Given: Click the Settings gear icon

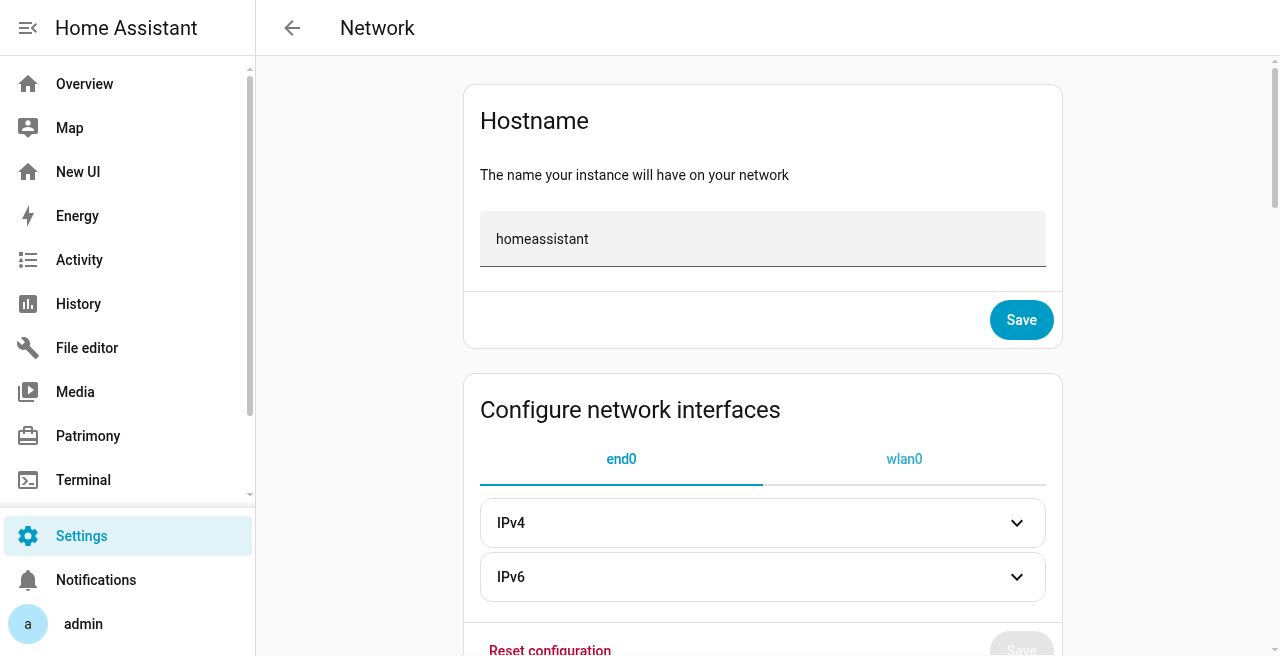Looking at the screenshot, I should pos(28,536).
